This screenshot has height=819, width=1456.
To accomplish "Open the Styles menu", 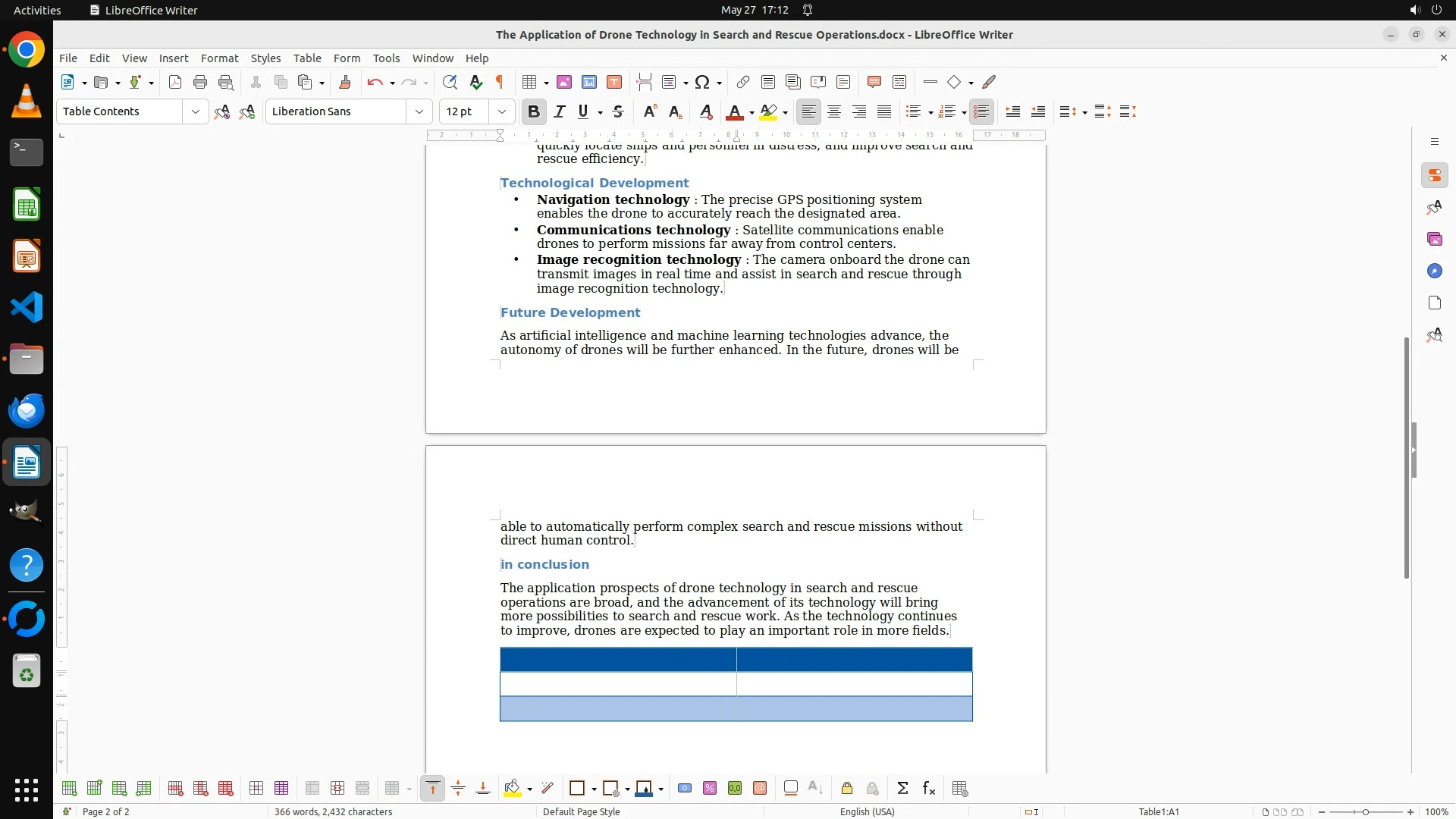I will coord(265,58).
